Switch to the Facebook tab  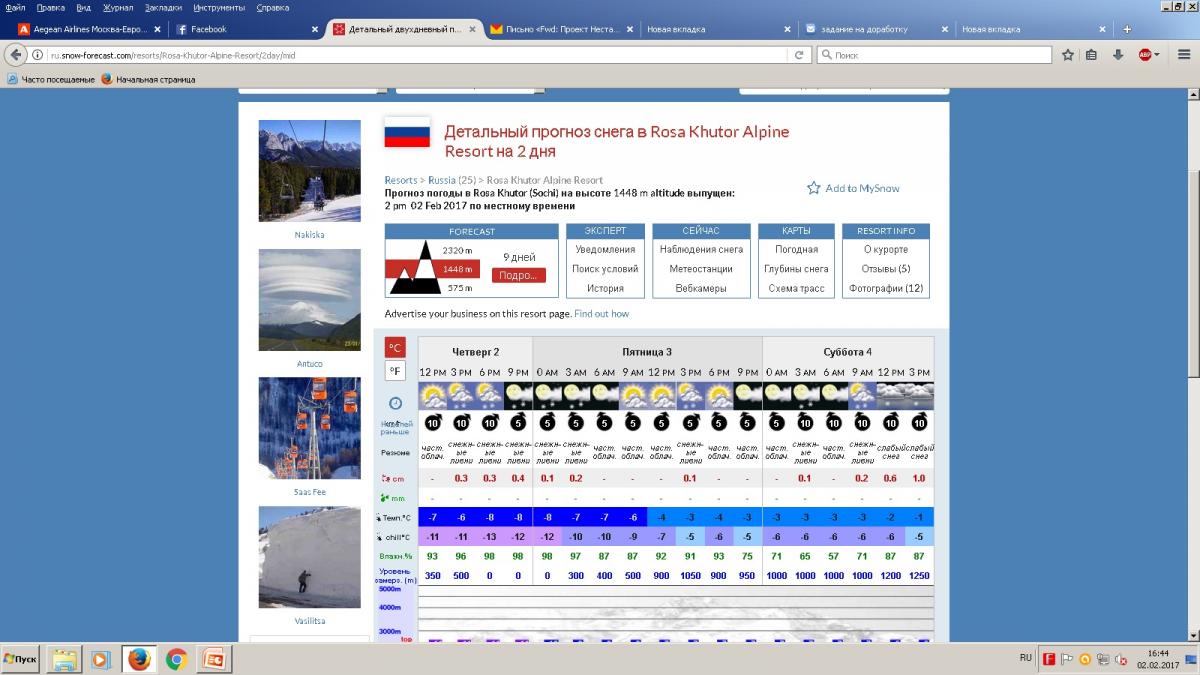tap(247, 29)
